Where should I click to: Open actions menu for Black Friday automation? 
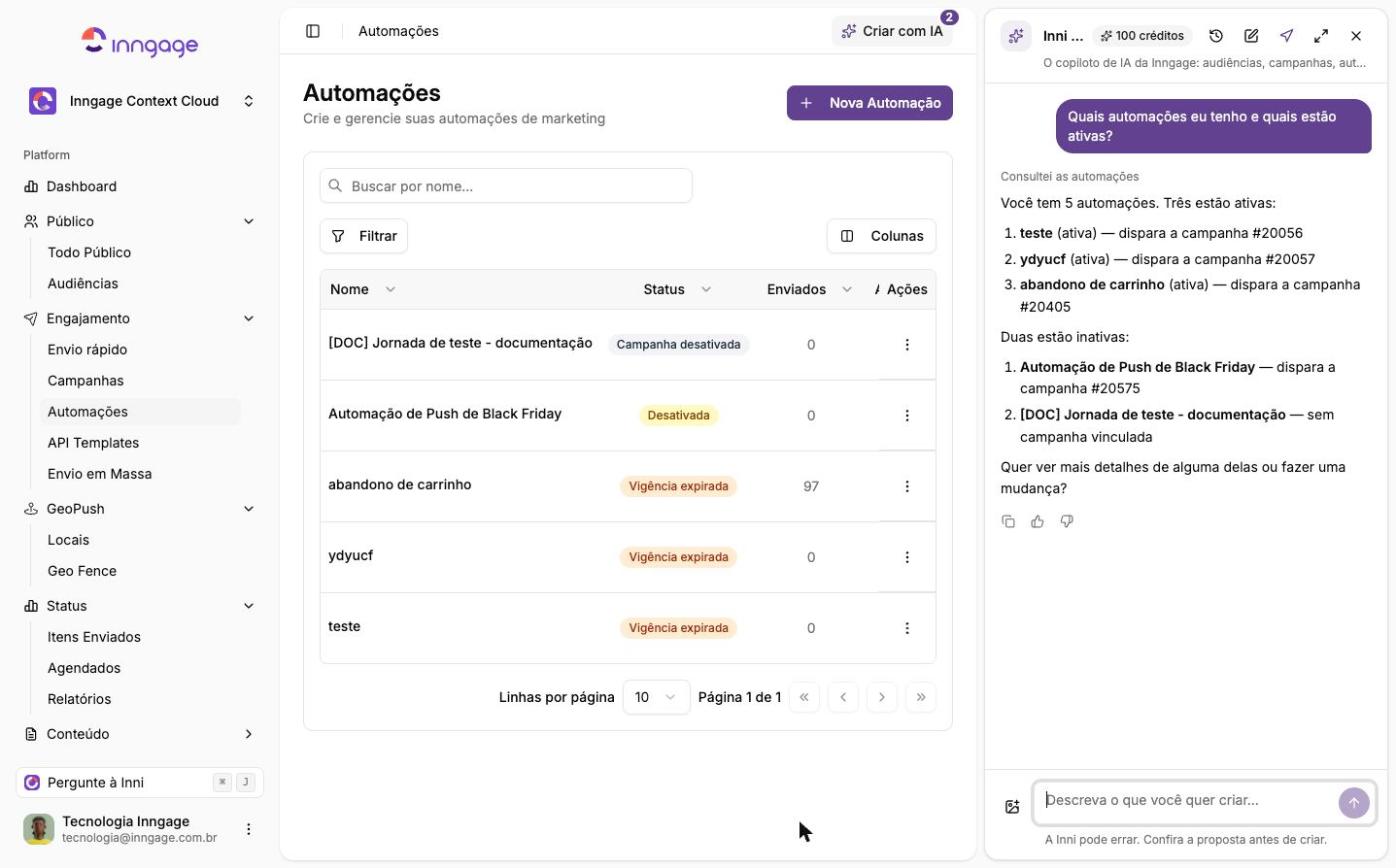pyautogui.click(x=907, y=415)
